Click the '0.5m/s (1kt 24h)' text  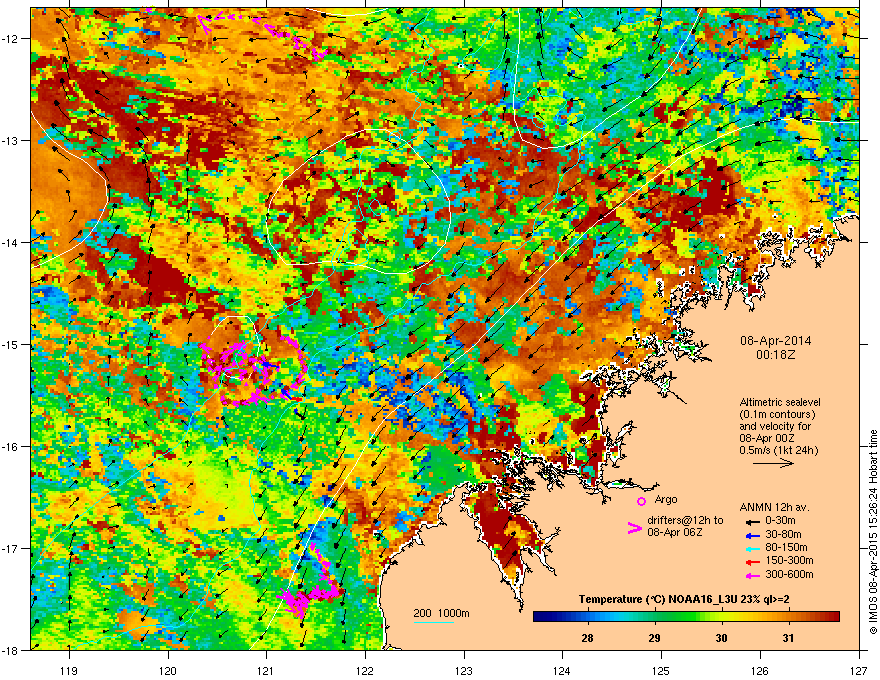point(779,450)
